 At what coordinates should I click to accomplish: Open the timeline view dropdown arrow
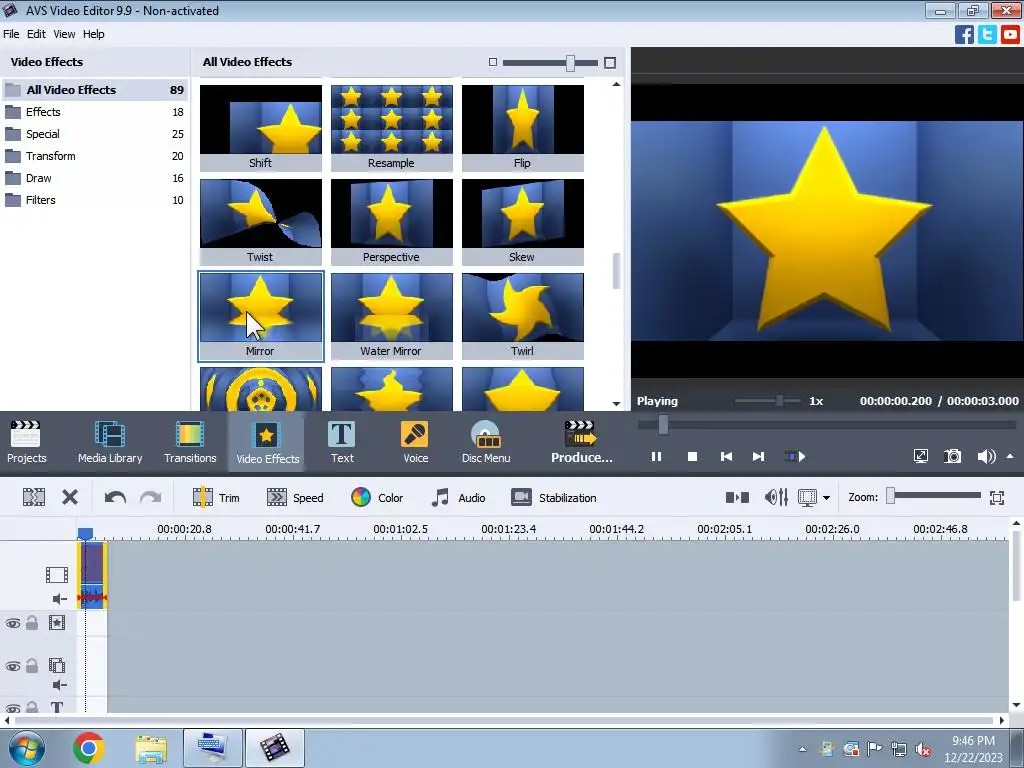pos(826,498)
